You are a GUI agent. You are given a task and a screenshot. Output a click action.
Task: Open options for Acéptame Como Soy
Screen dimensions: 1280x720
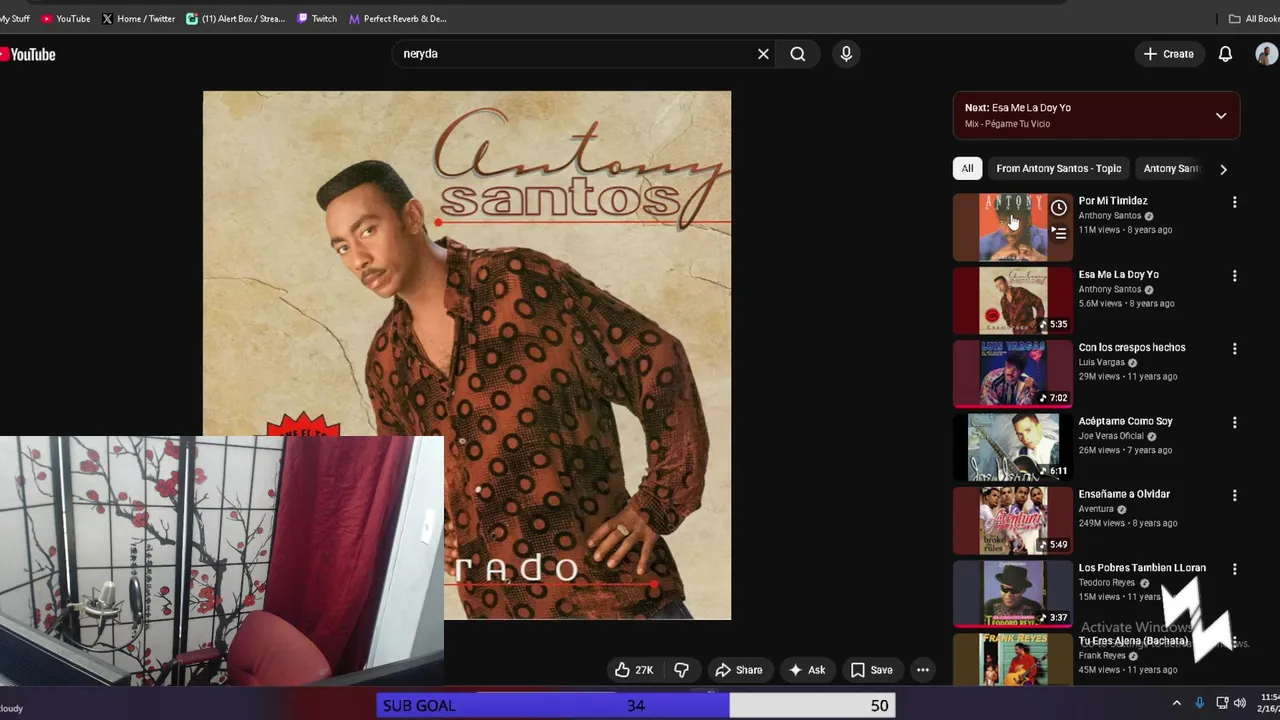pyautogui.click(x=1234, y=422)
